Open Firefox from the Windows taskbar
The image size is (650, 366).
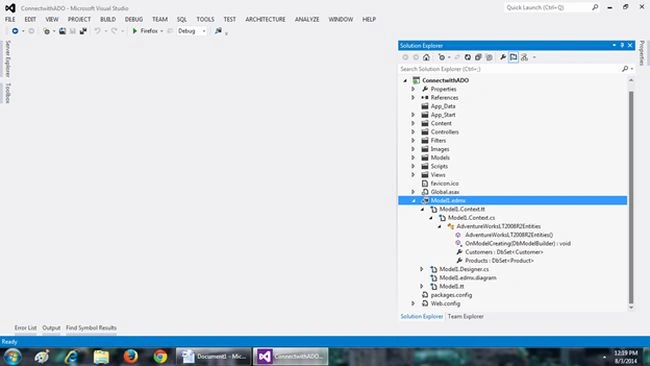click(131, 356)
